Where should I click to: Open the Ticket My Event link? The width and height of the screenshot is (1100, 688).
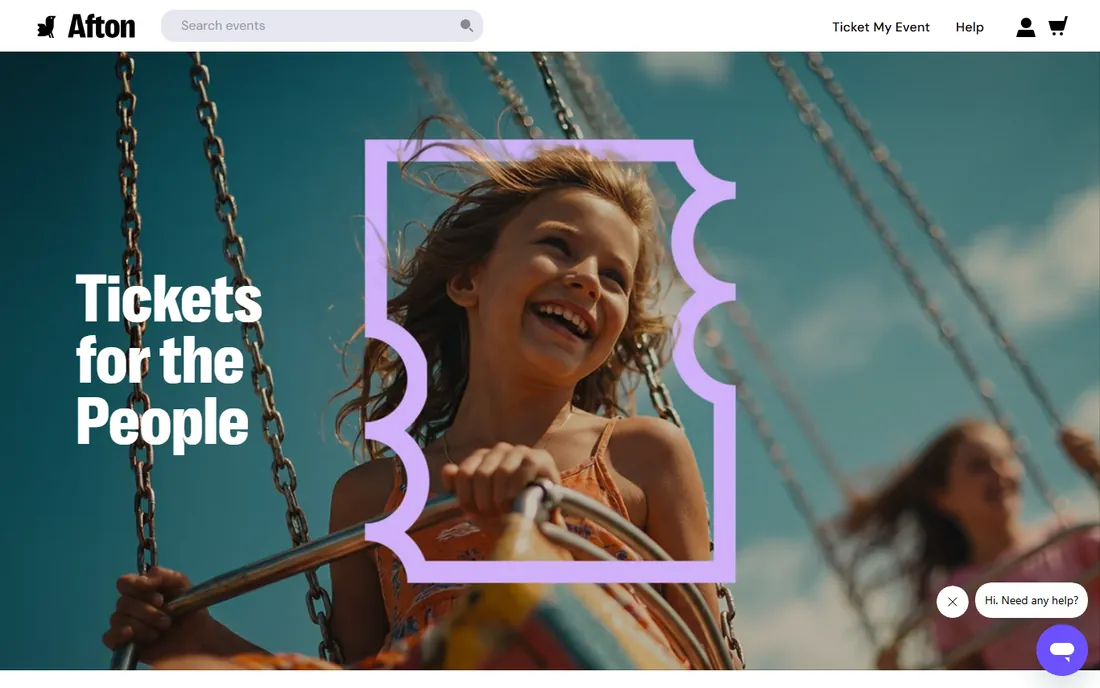[x=880, y=27]
